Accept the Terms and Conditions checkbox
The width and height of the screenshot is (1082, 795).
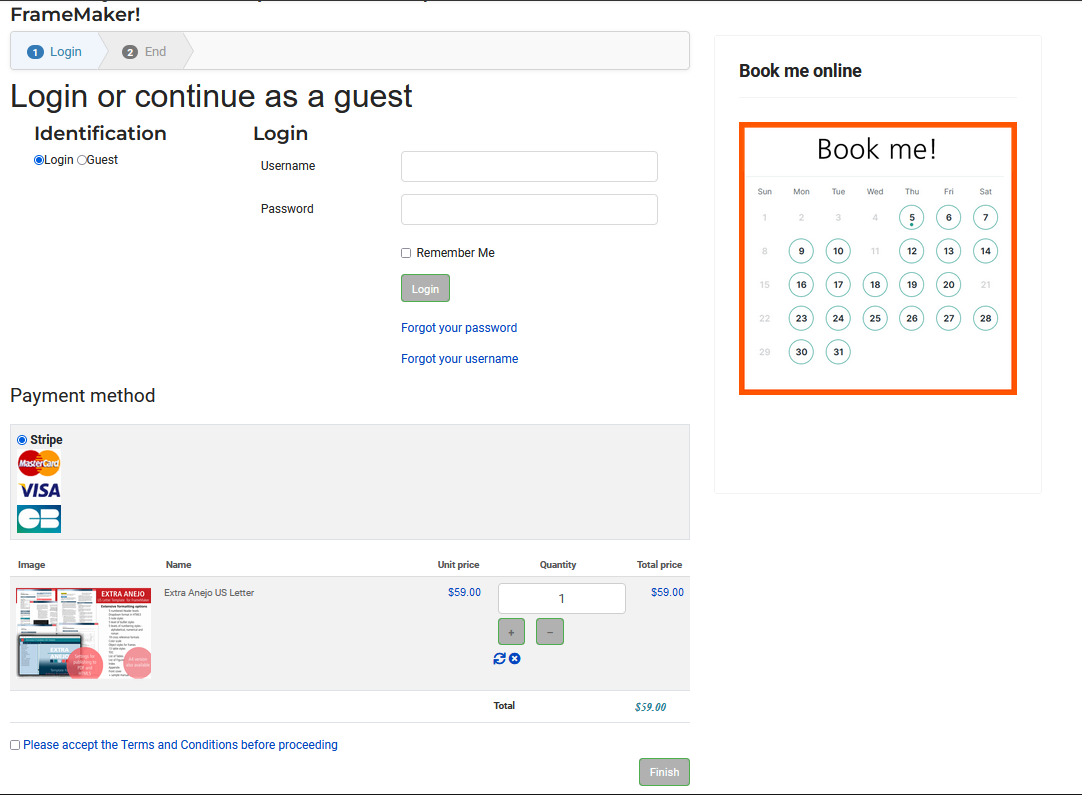15,745
